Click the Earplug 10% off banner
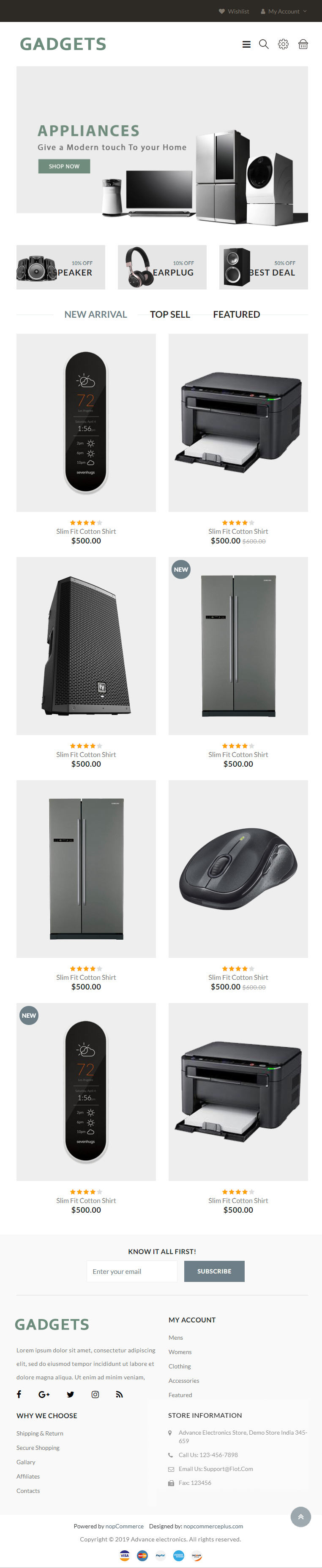 tap(162, 267)
